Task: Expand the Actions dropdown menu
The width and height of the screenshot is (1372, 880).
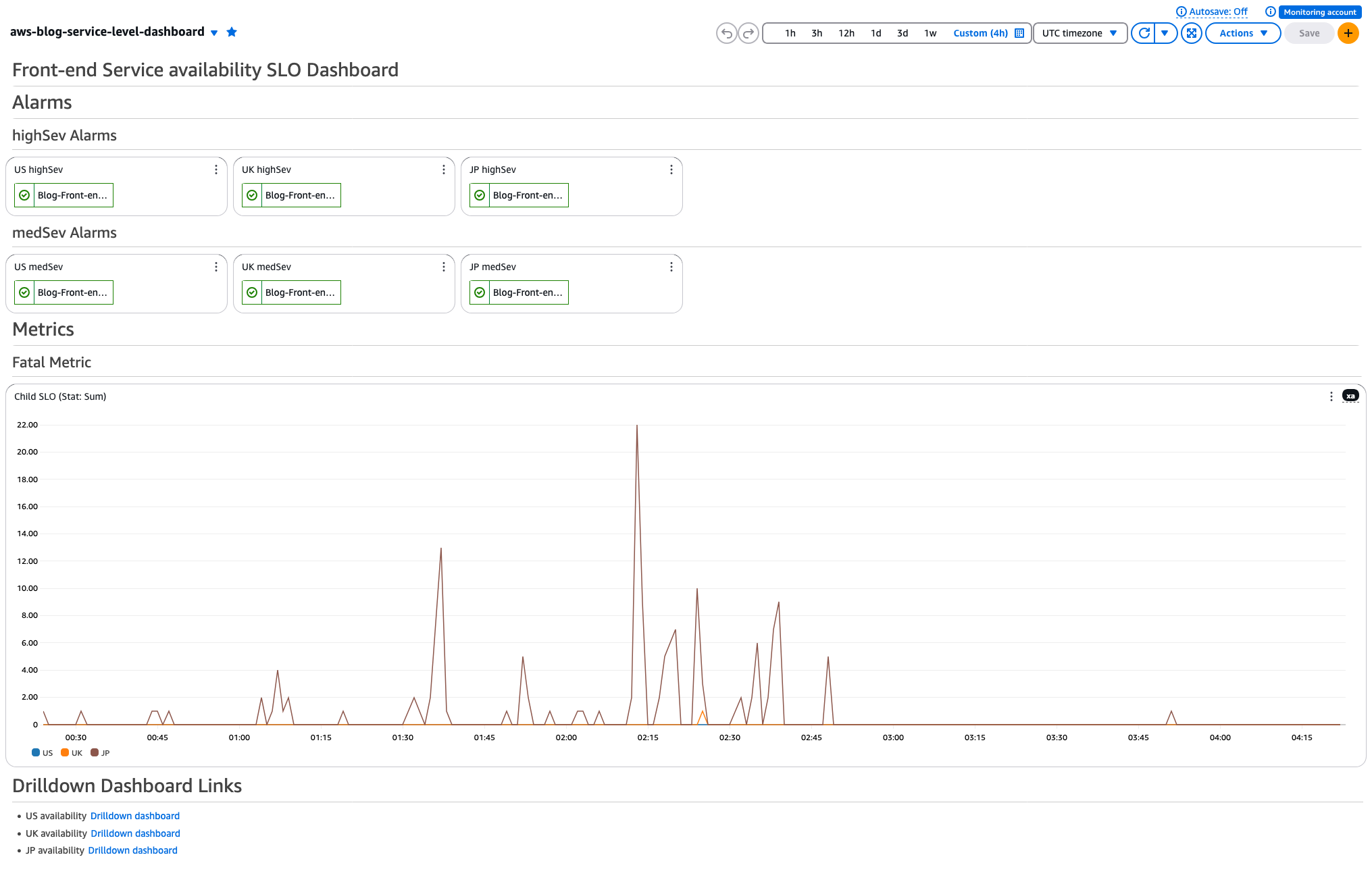Action: coord(1242,33)
